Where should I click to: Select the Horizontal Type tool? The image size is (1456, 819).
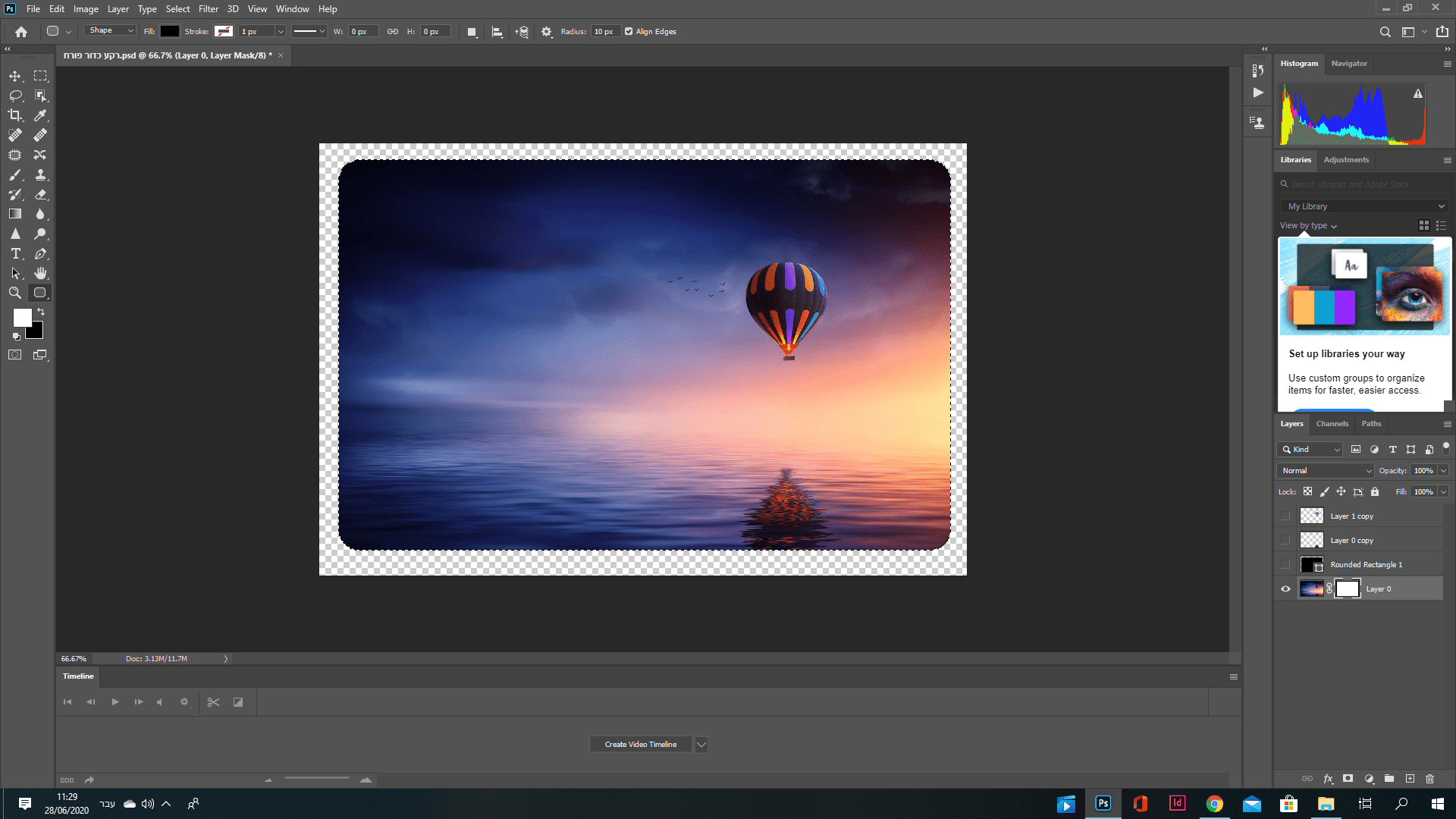tap(15, 253)
